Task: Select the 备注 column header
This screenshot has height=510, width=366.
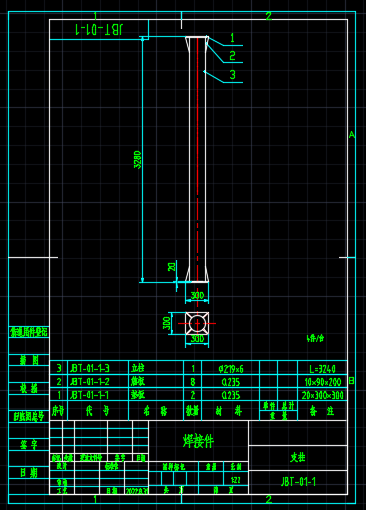Action: click(x=322, y=411)
